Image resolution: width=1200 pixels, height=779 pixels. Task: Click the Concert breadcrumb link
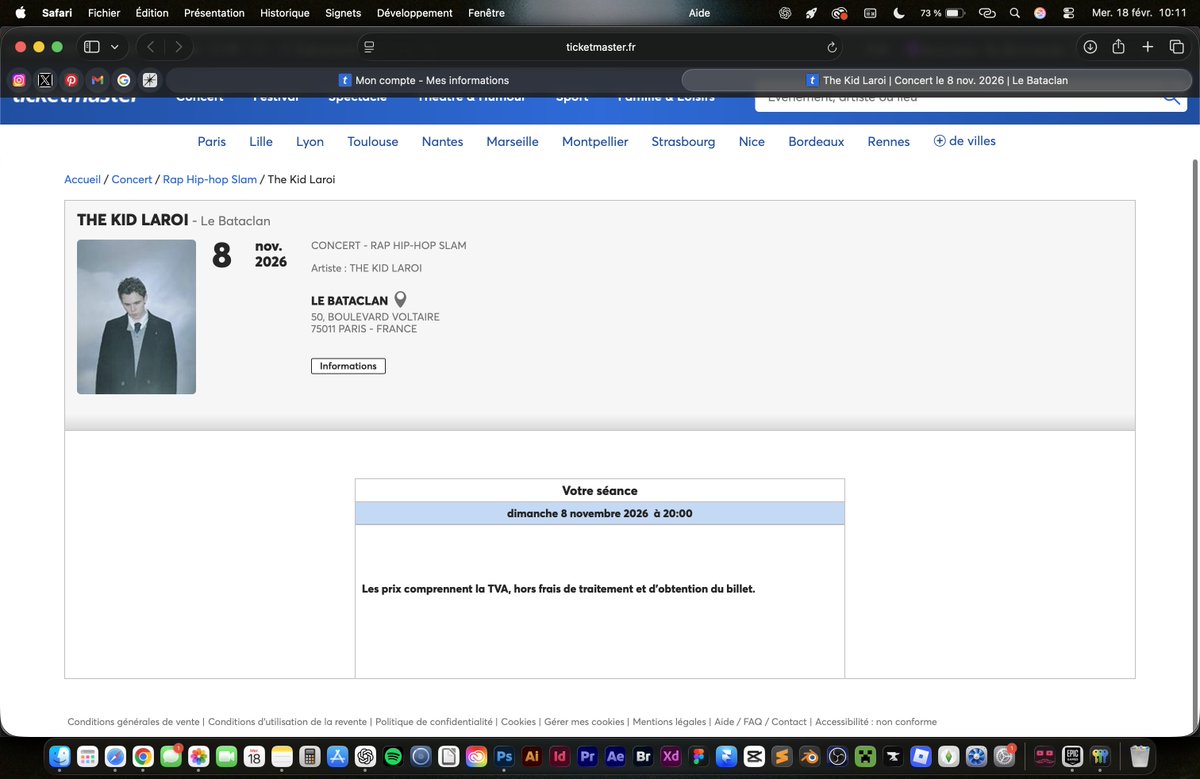132,180
